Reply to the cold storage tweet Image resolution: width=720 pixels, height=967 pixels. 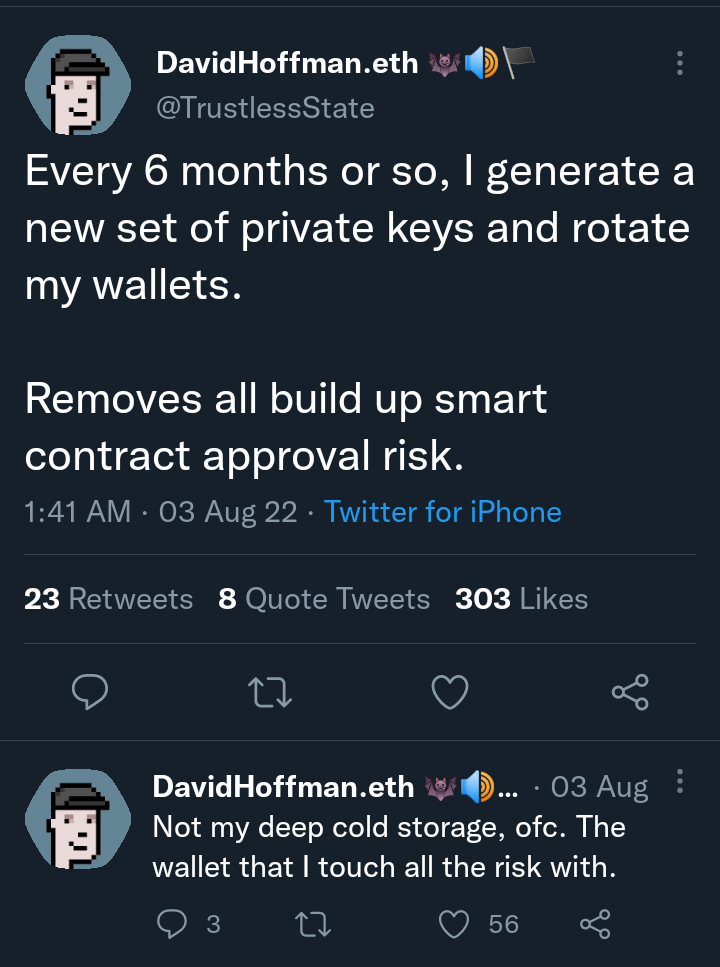click(x=174, y=924)
